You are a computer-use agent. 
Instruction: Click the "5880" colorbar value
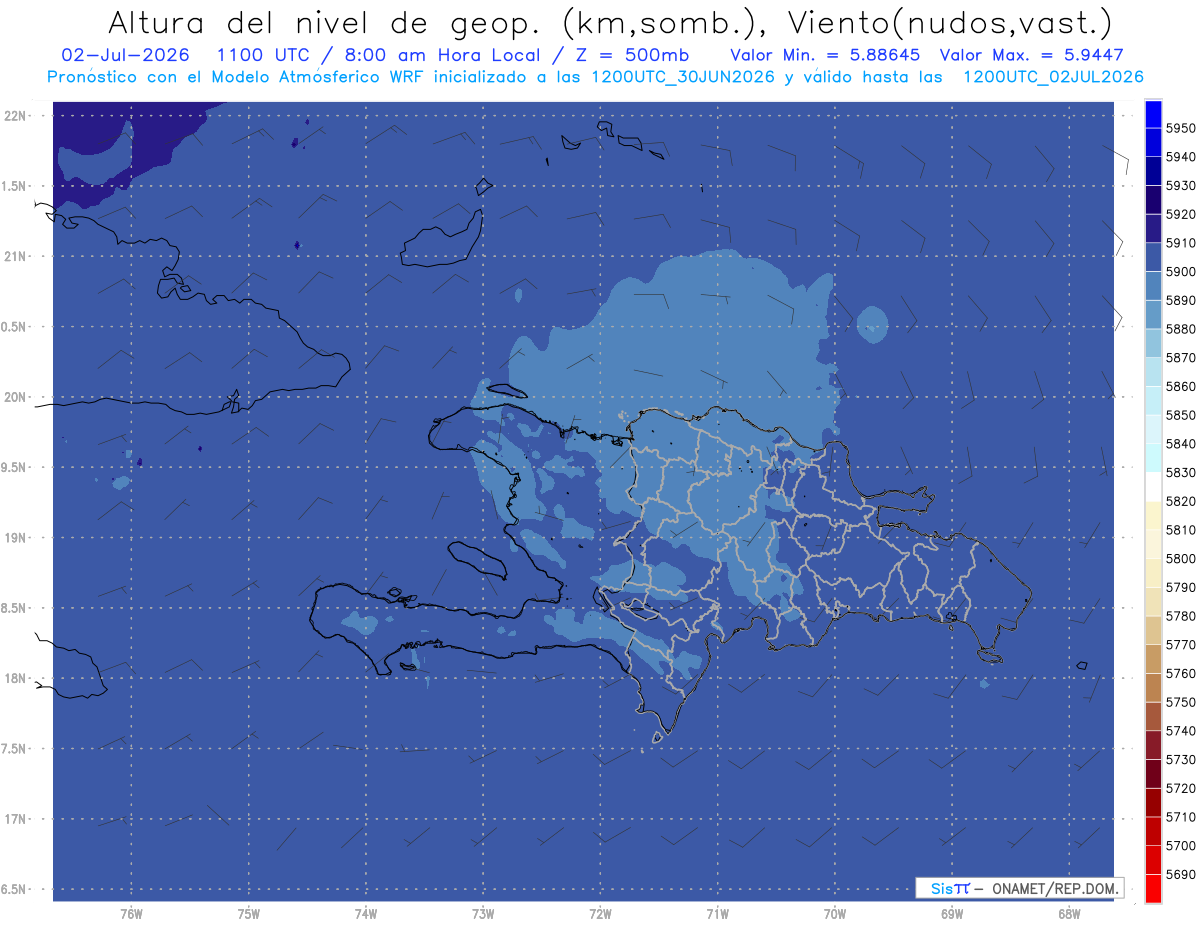tap(1180, 329)
